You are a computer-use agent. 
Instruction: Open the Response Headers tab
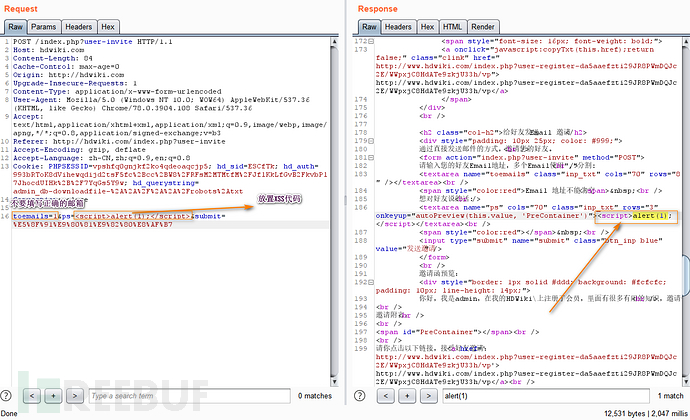pyautogui.click(x=398, y=27)
